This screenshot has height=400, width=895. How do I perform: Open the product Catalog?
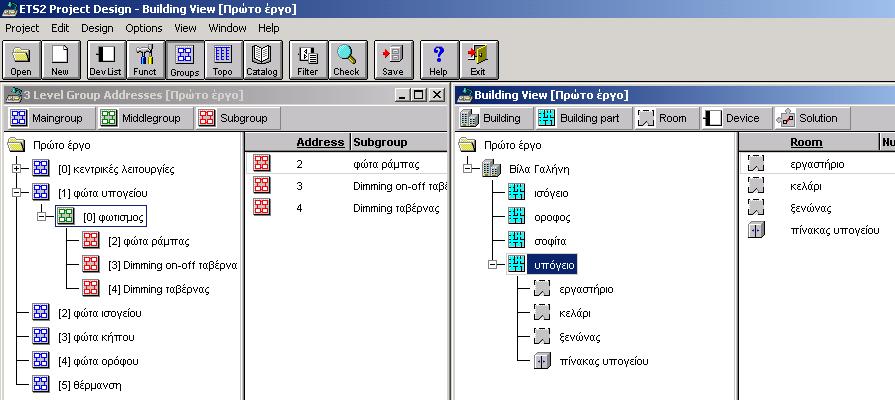pyautogui.click(x=262, y=60)
